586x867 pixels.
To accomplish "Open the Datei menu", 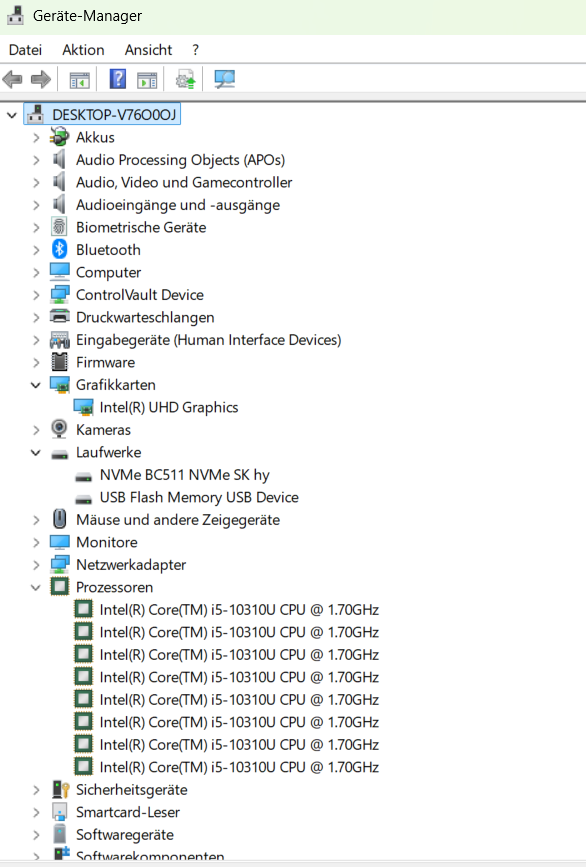I will (x=25, y=50).
